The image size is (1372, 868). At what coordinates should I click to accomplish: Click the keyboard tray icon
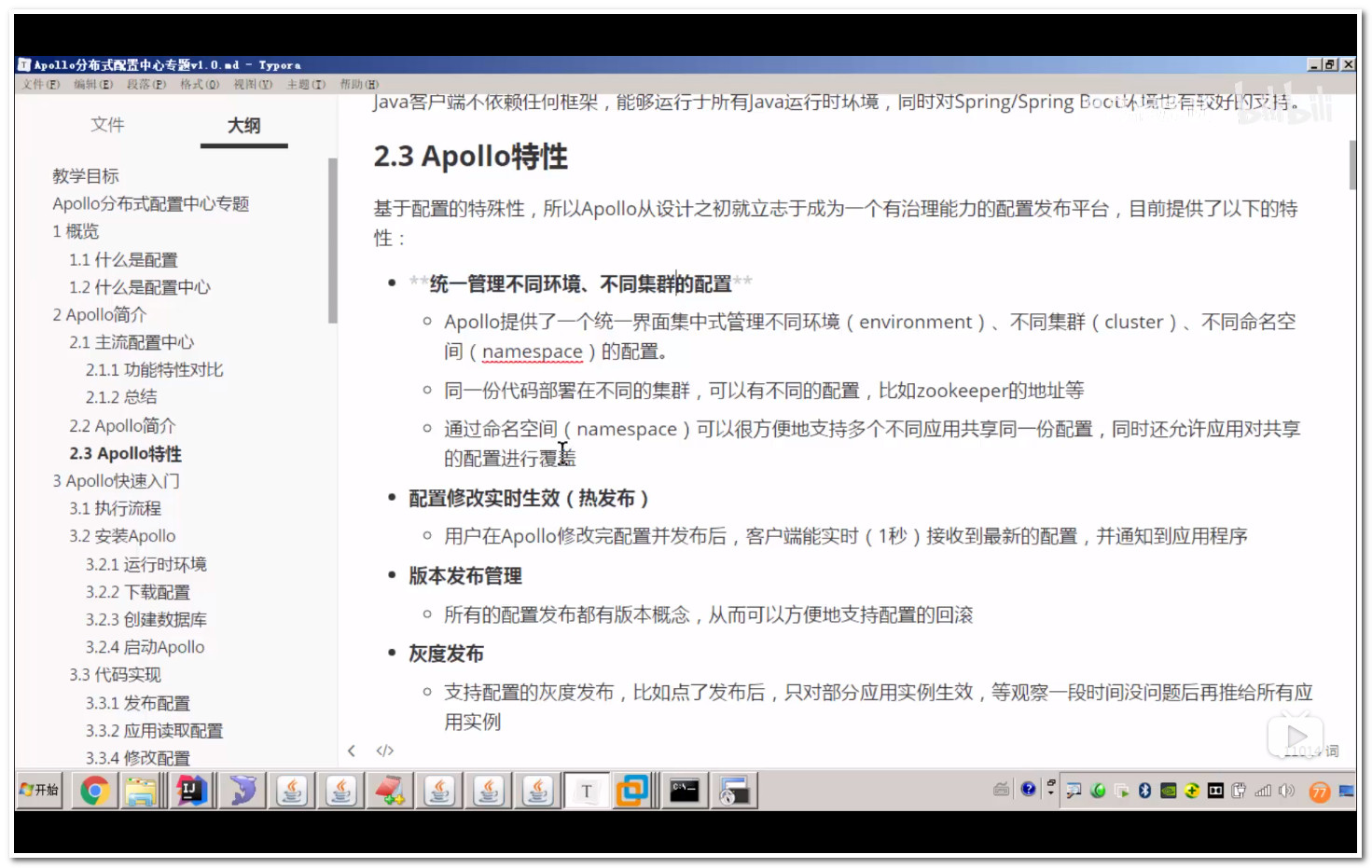1001,790
